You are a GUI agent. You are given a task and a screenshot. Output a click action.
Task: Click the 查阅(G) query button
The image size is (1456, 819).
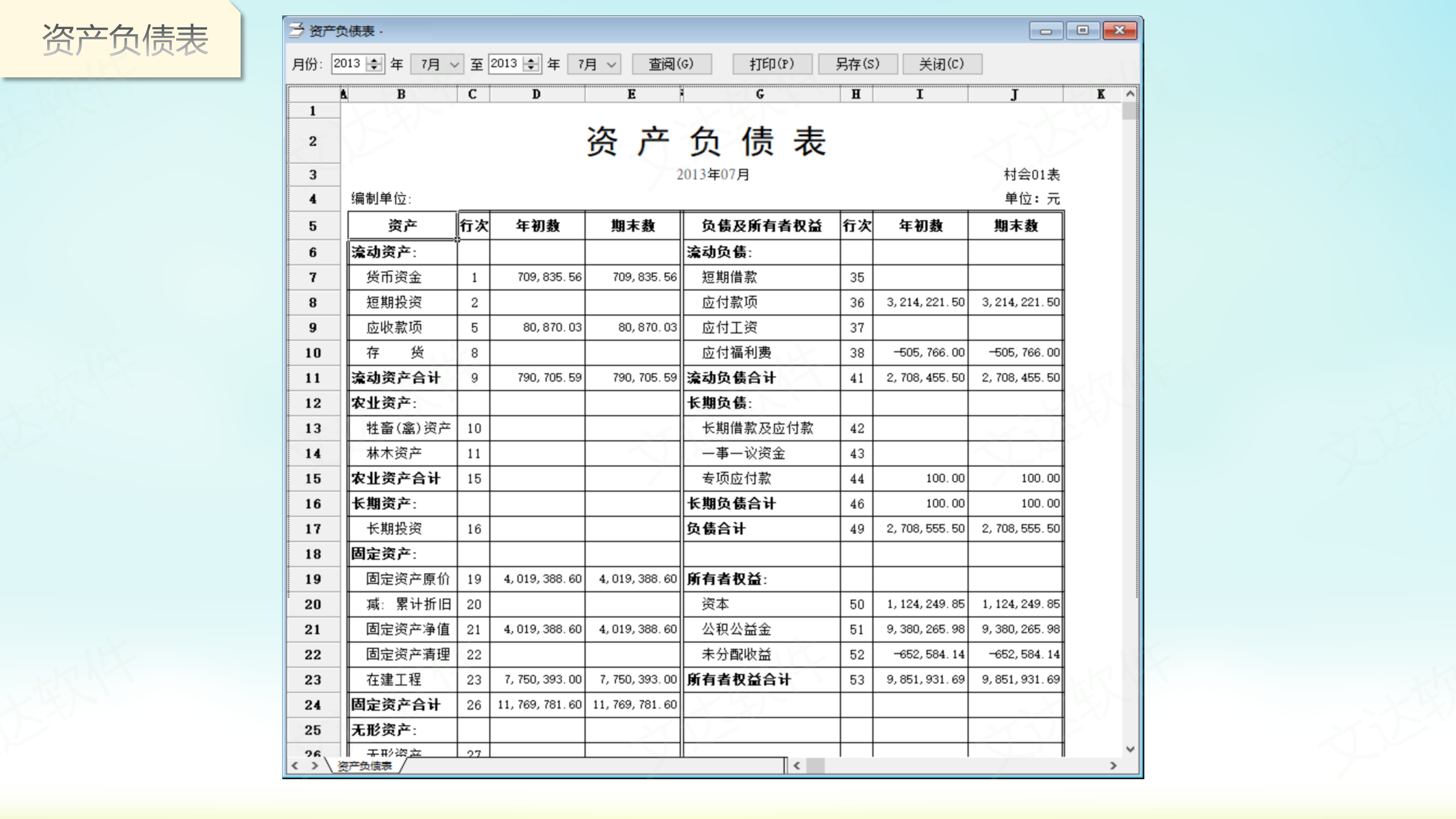pos(671,64)
